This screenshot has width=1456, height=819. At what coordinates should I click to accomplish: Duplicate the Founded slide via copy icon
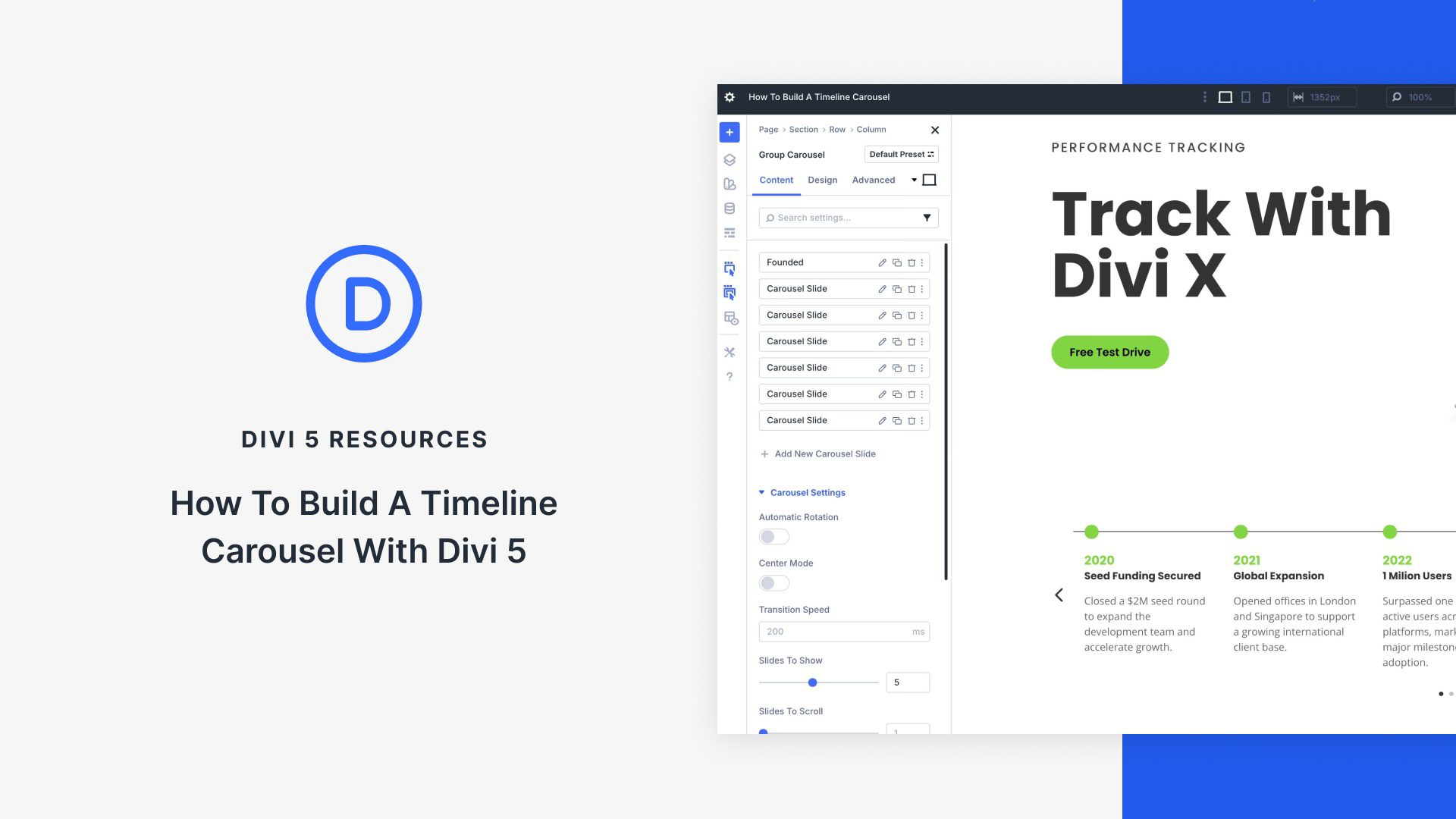pos(896,262)
